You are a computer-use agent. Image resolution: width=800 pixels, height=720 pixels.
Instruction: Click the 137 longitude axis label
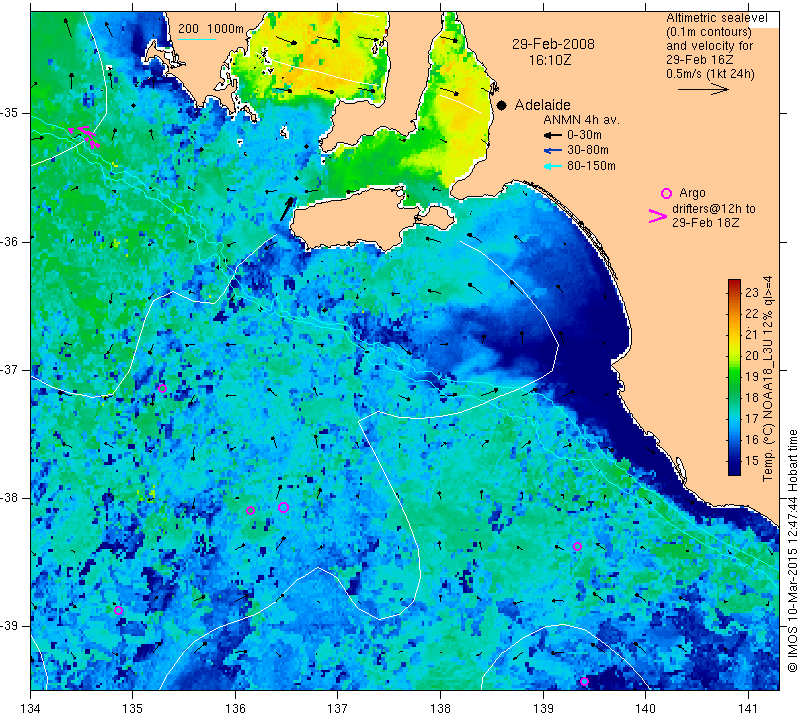[338, 708]
